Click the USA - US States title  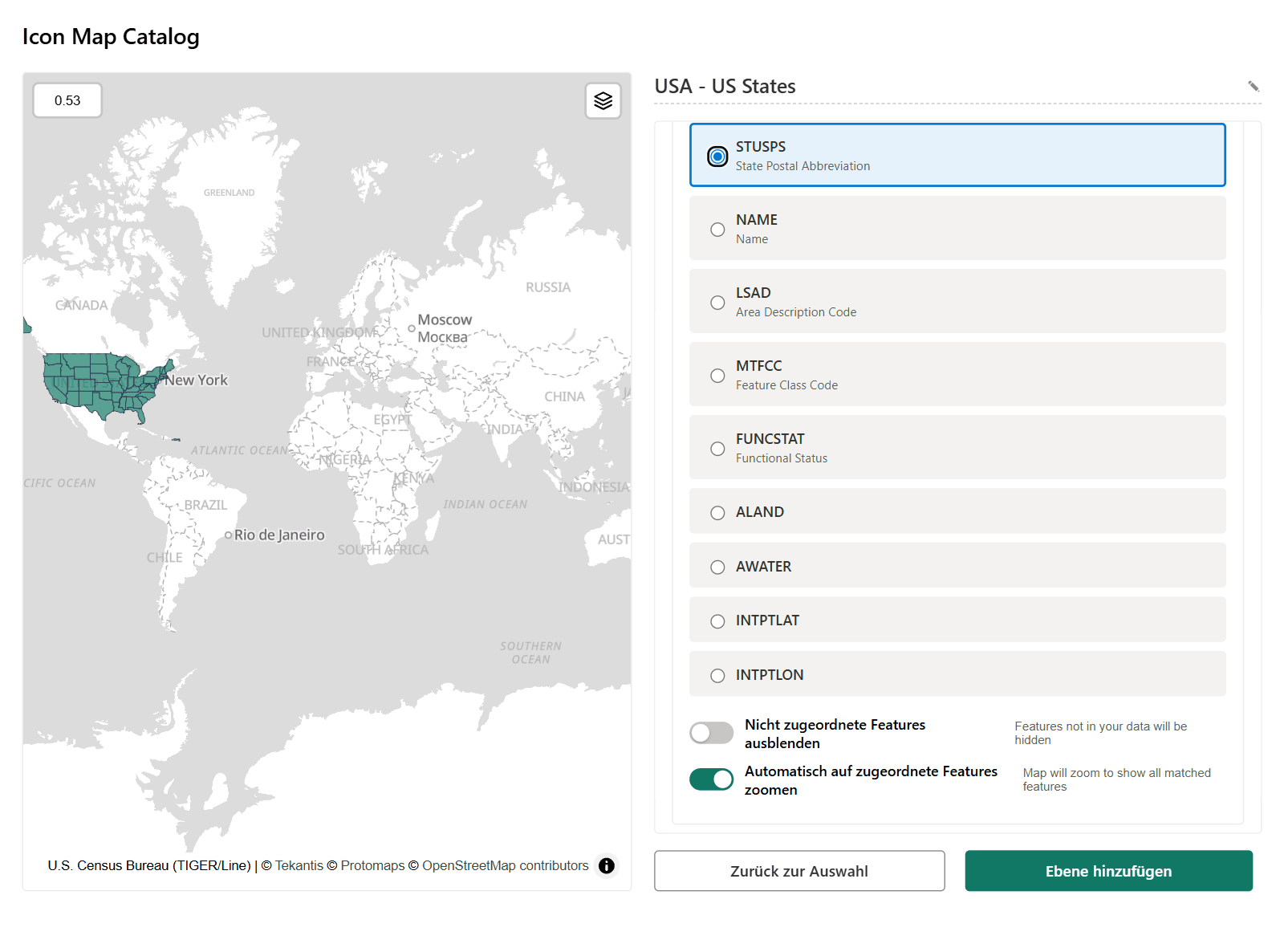pos(725,86)
